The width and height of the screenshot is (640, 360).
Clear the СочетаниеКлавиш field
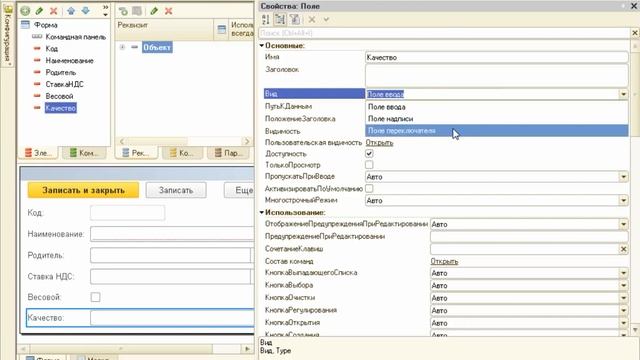click(623, 249)
